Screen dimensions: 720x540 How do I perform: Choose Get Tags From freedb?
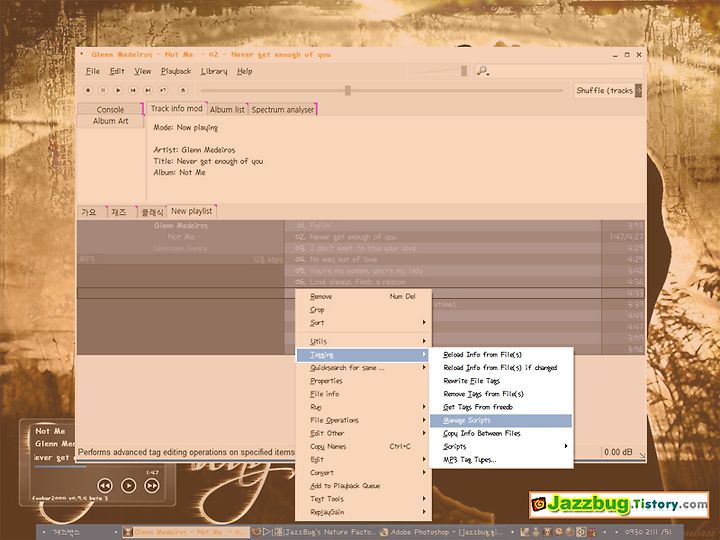coord(501,407)
